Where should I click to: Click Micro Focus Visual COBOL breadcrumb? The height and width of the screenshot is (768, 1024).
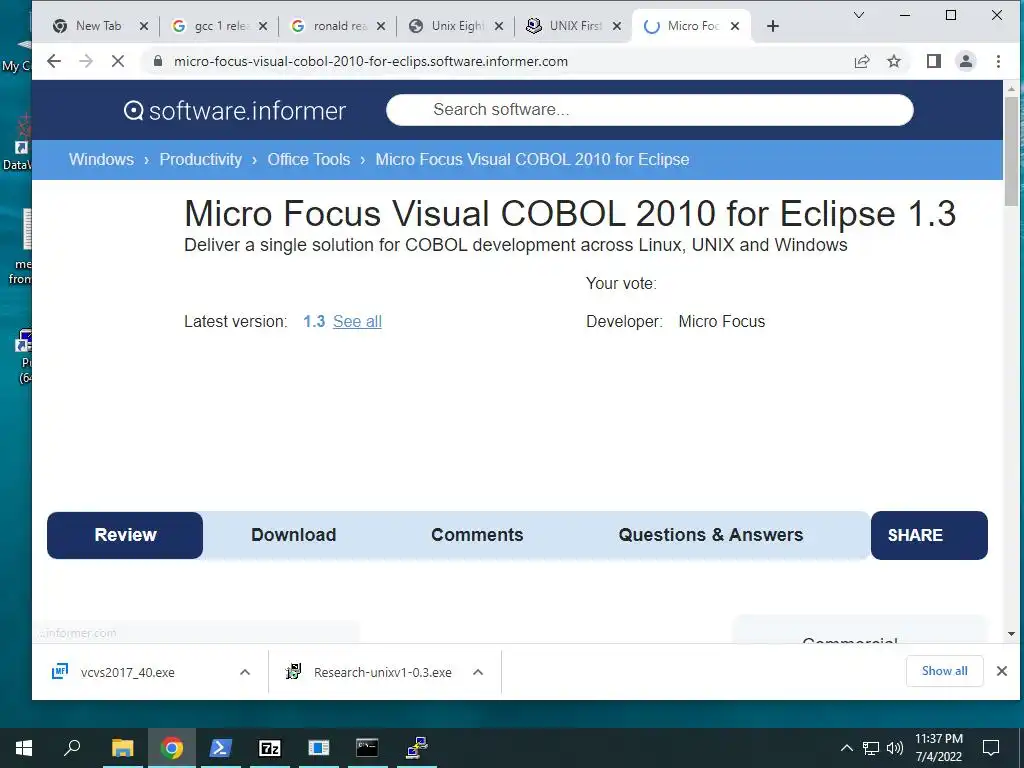(532, 159)
